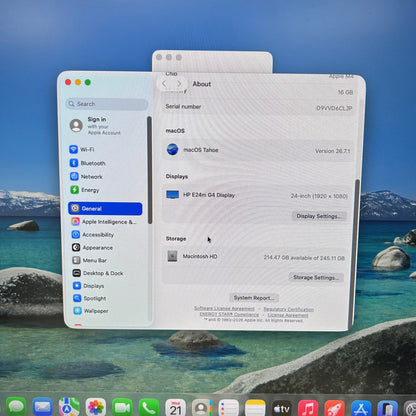This screenshot has height=416, width=416.
Task: Click the Storage Settings… button
Action: point(316,277)
